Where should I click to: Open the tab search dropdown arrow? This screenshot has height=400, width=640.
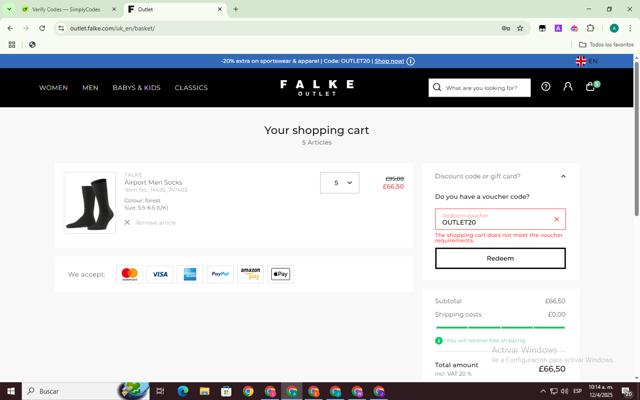[9, 9]
